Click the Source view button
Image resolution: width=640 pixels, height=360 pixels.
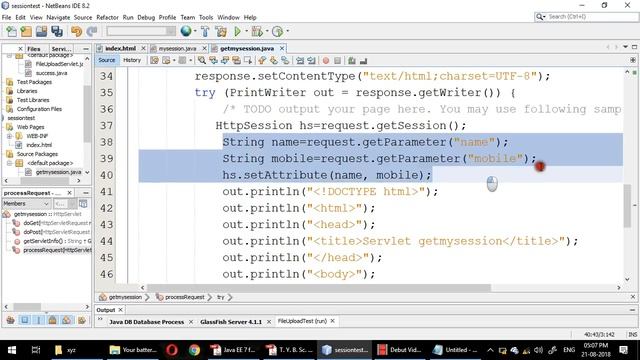coord(107,60)
